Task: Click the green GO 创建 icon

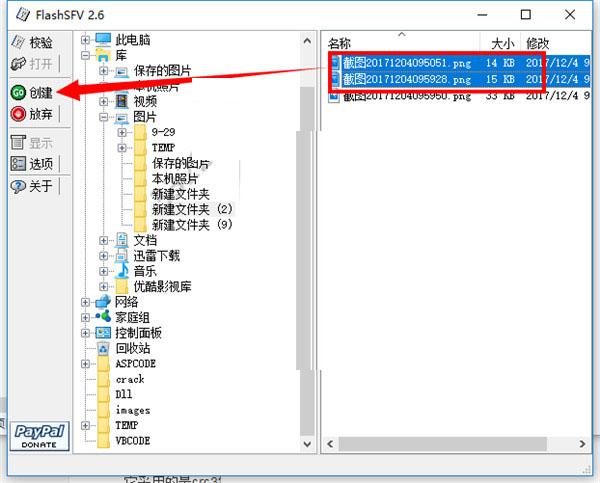Action: [18, 93]
